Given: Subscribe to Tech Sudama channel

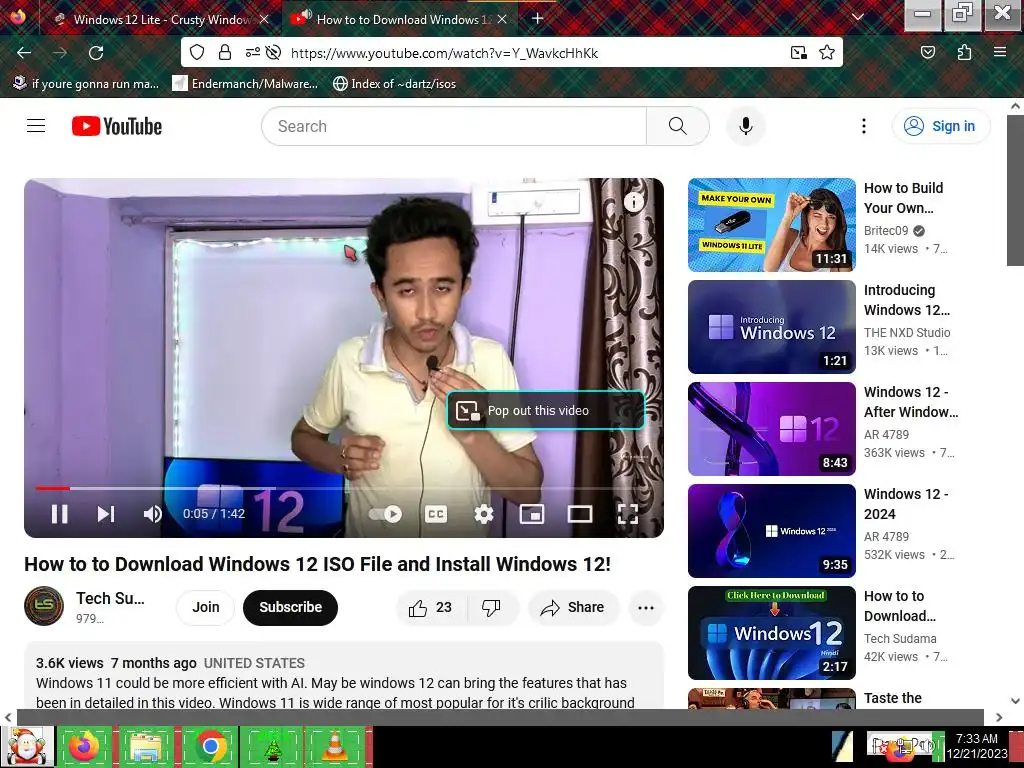Looking at the screenshot, I should [291, 607].
